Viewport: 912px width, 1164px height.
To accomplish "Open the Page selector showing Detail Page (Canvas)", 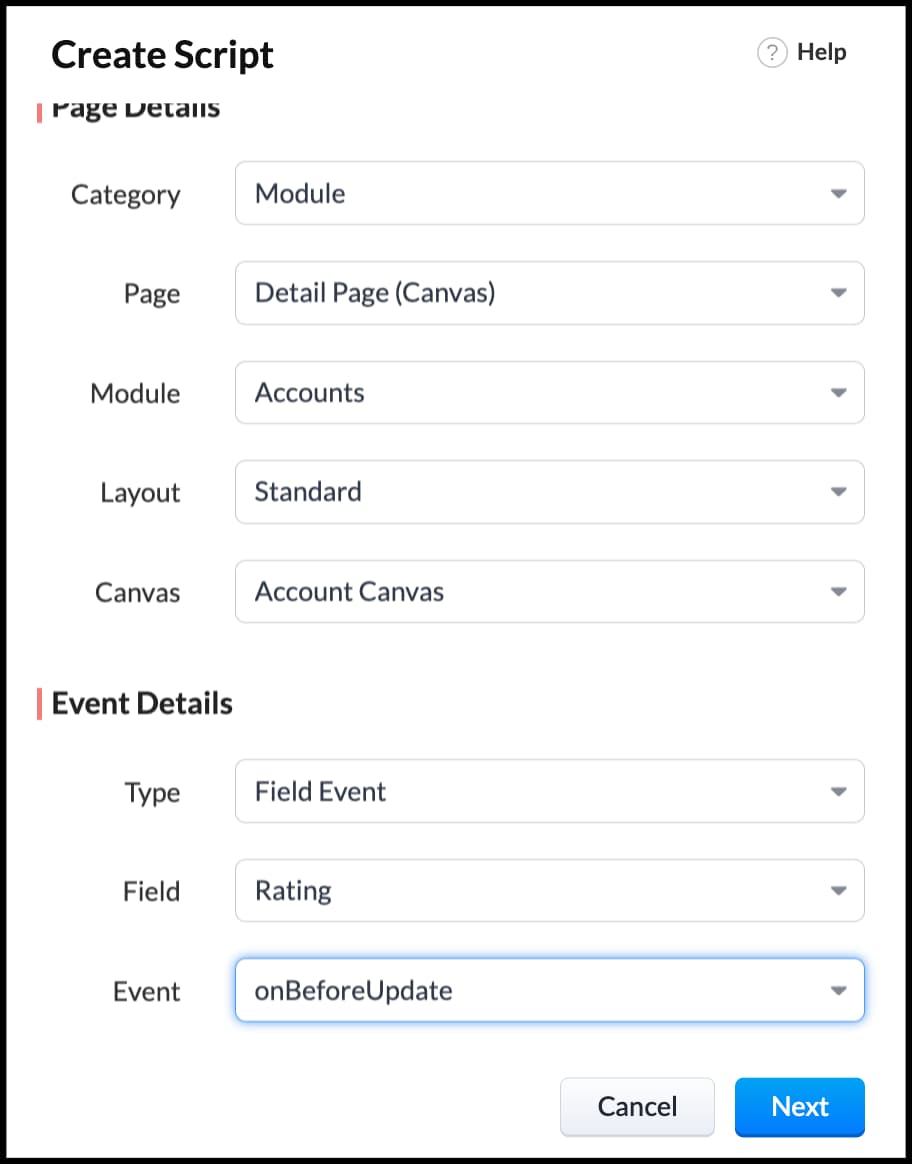I will click(550, 293).
